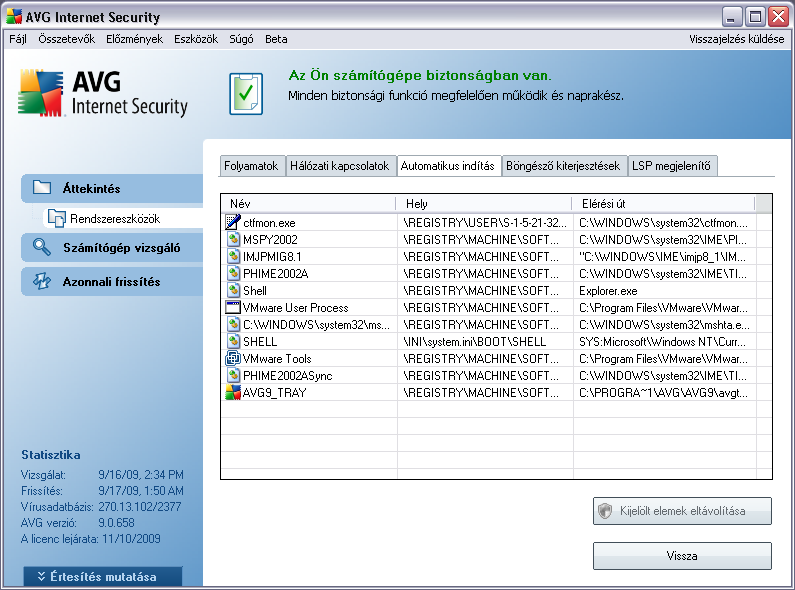Click the shield icon on the Kijelölt elemek eltávolítása button

pyautogui.click(x=605, y=511)
